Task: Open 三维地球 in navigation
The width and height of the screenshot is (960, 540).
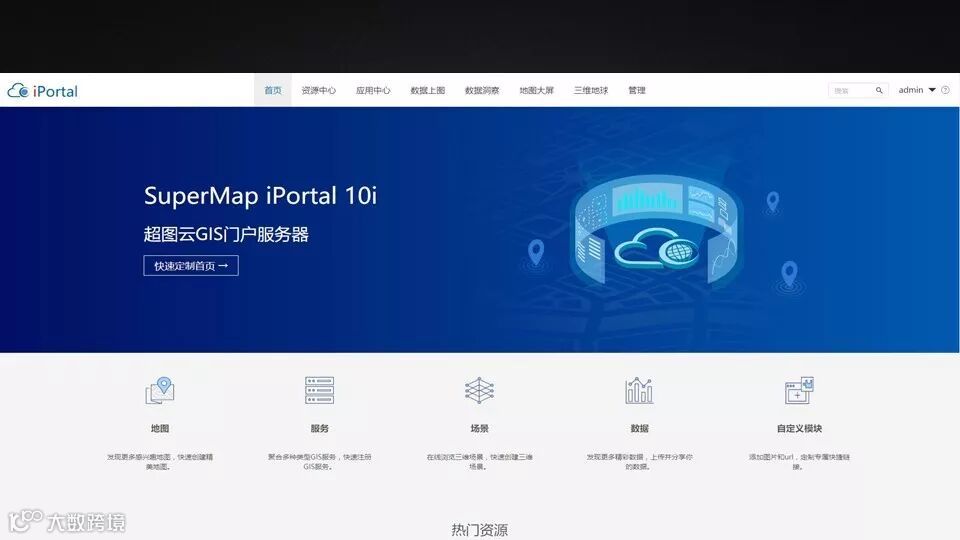Action: [591, 90]
